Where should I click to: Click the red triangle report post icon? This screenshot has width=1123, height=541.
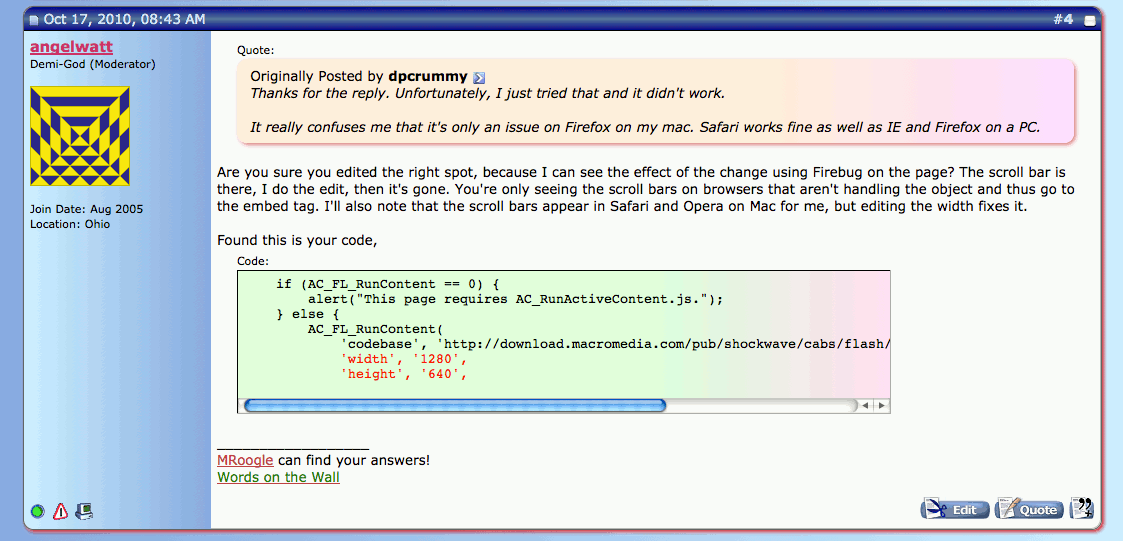[60, 511]
